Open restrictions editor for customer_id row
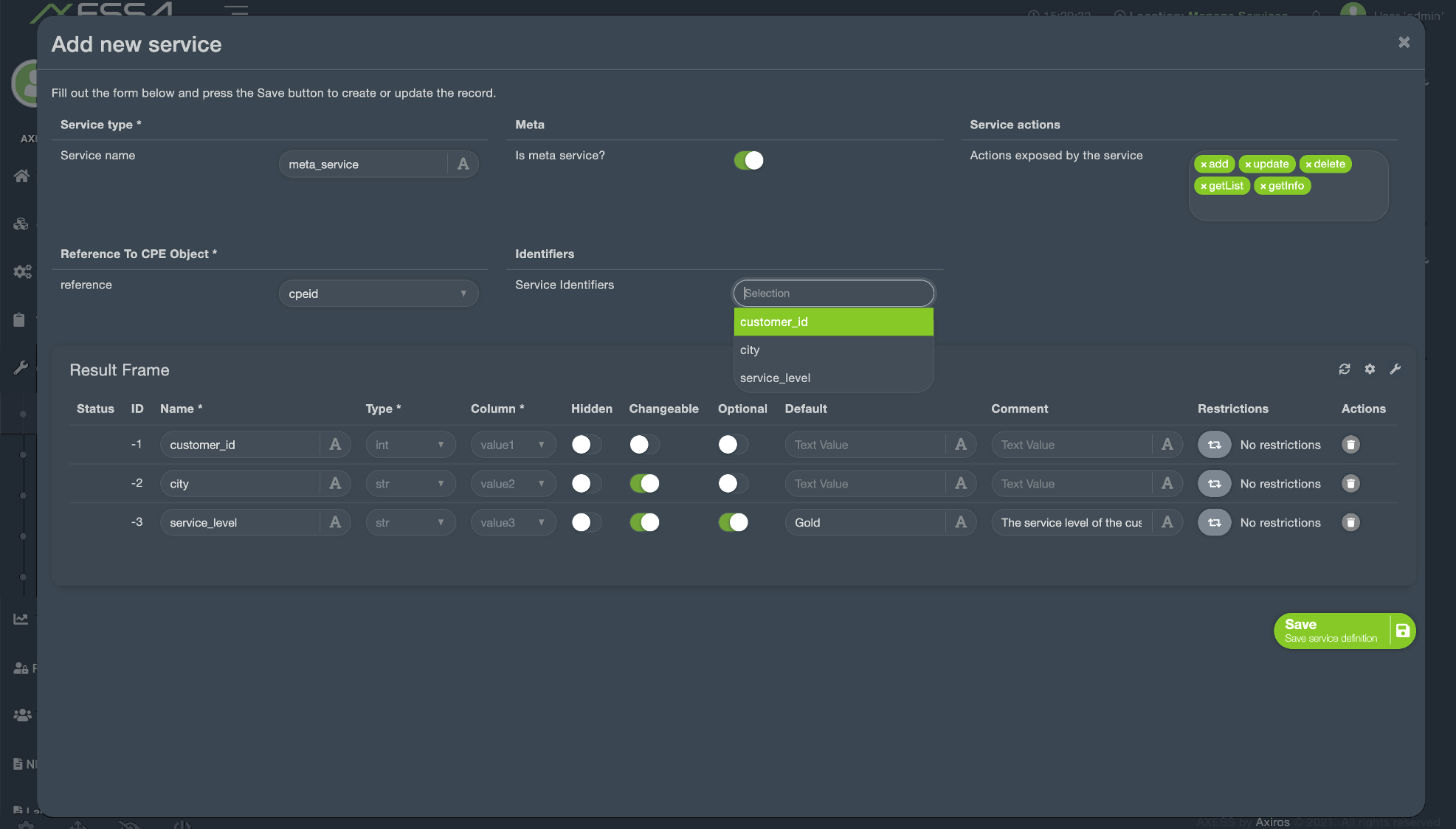 click(1214, 444)
